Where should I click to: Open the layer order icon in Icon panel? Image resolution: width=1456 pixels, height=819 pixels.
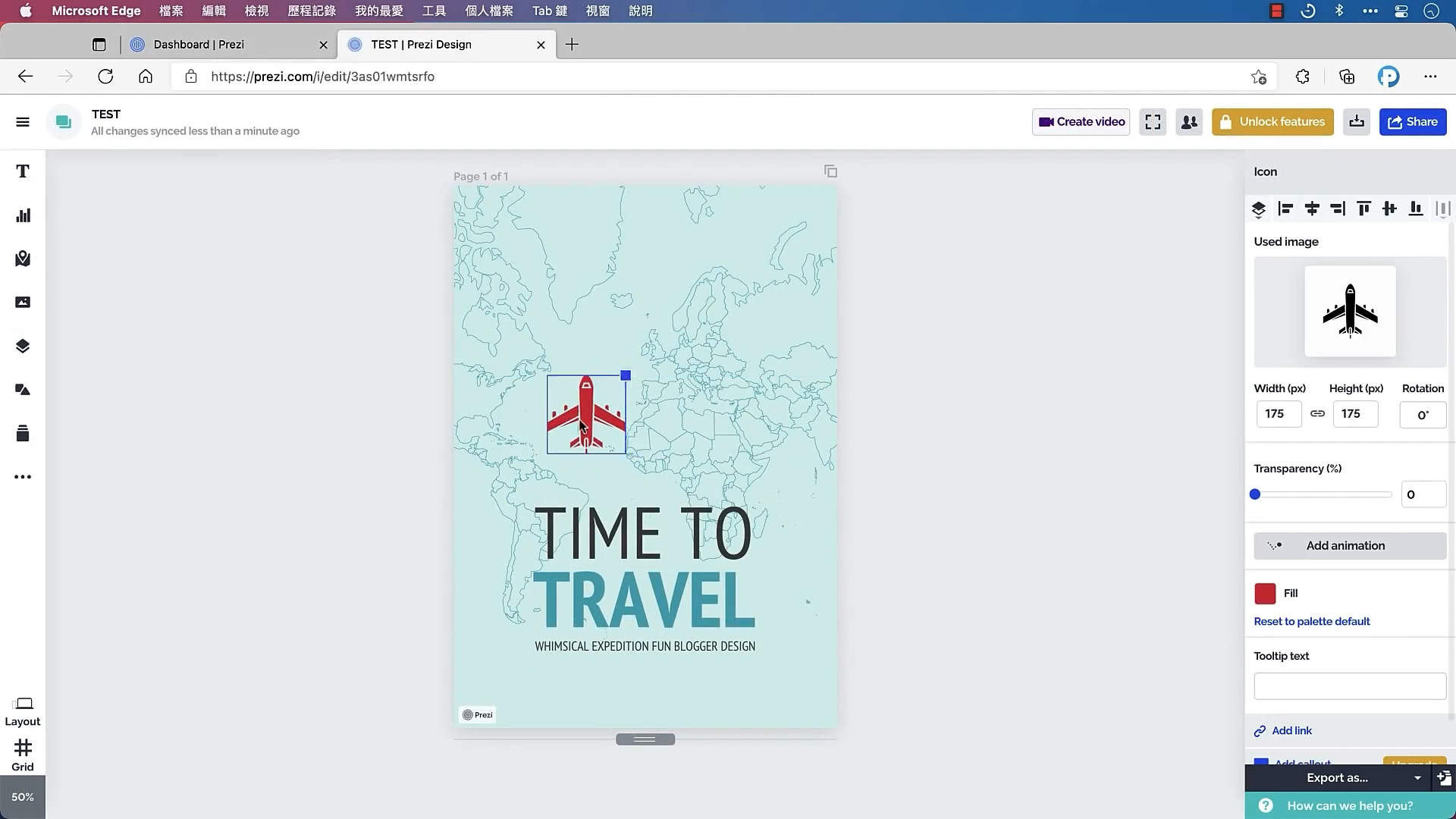coord(1259,209)
